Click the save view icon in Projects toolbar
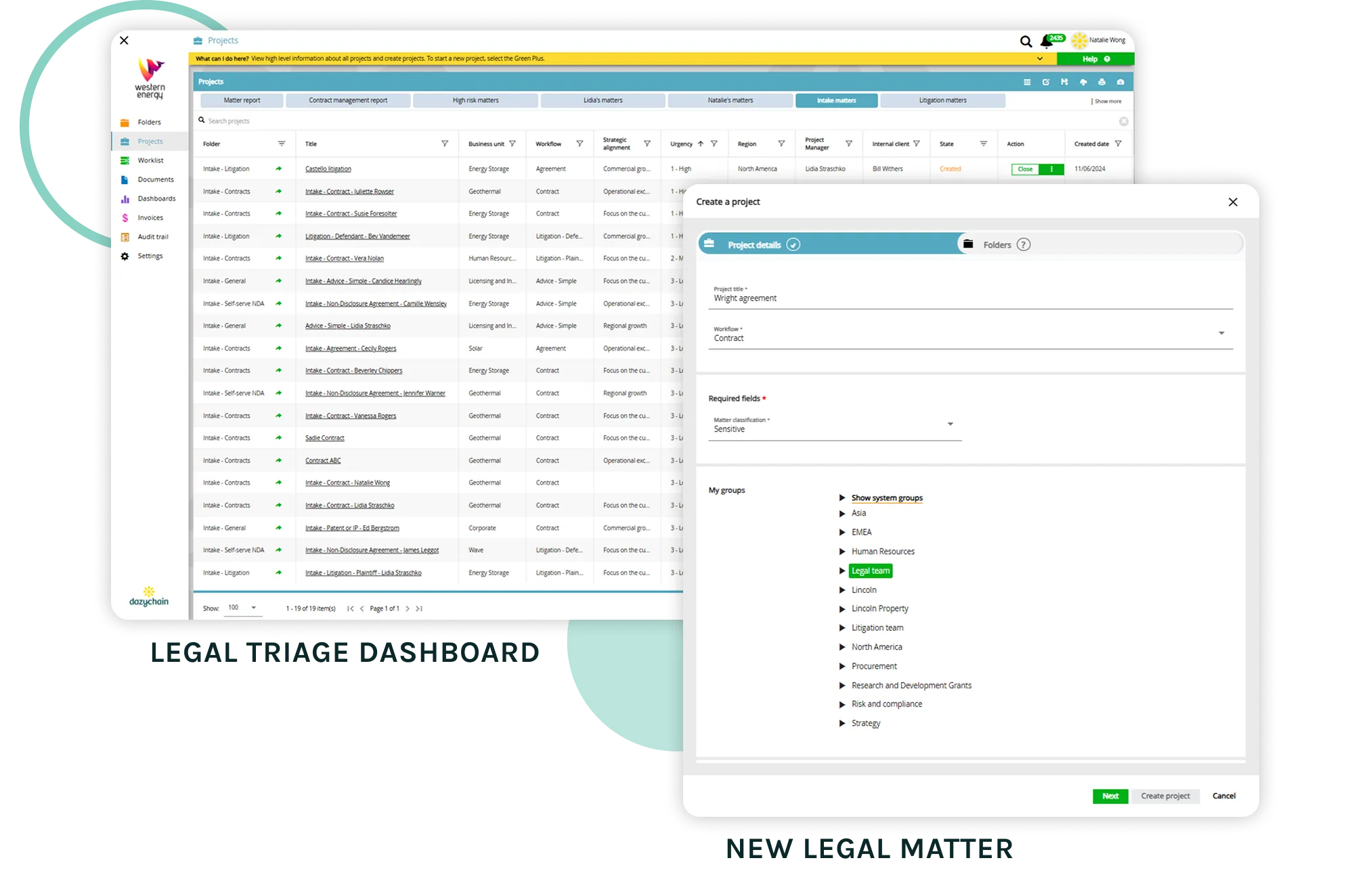 [x=1064, y=82]
